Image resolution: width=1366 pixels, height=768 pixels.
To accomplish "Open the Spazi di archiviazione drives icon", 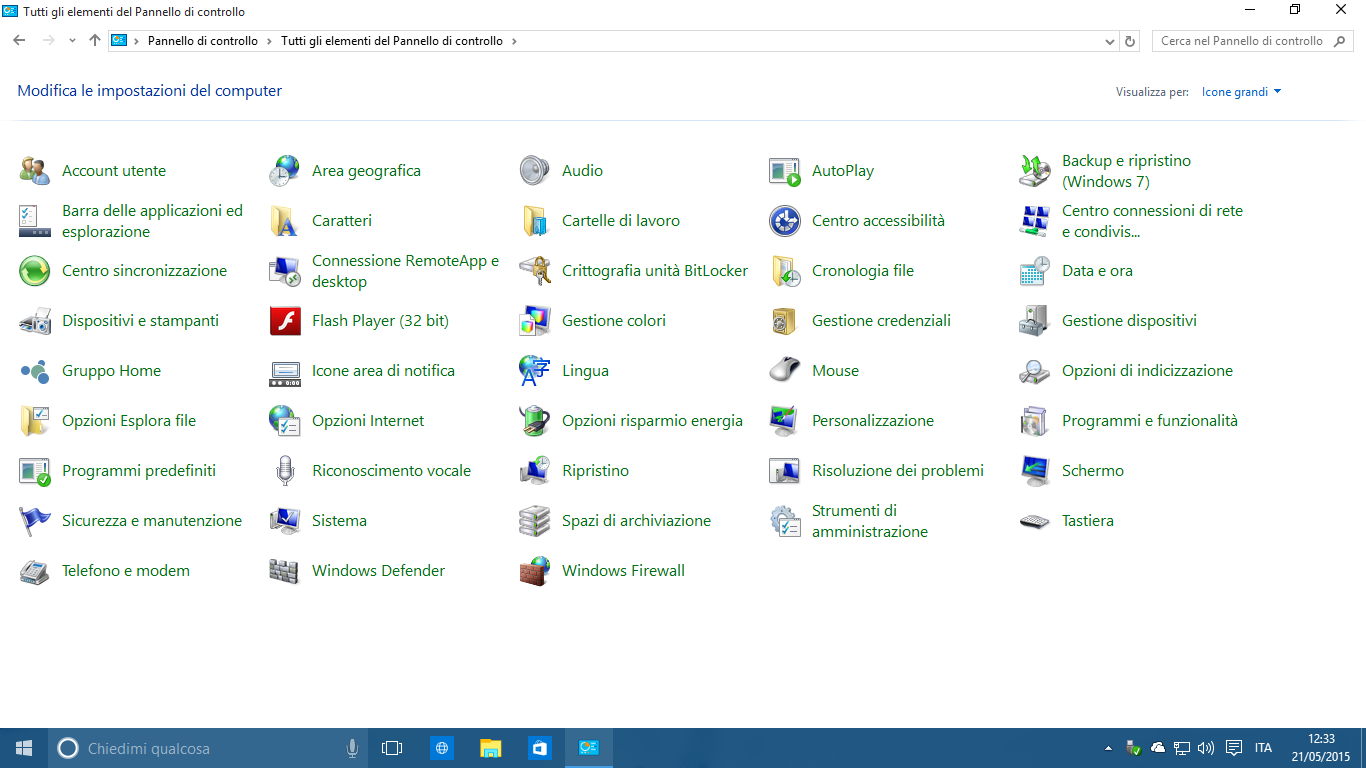I will [x=535, y=521].
